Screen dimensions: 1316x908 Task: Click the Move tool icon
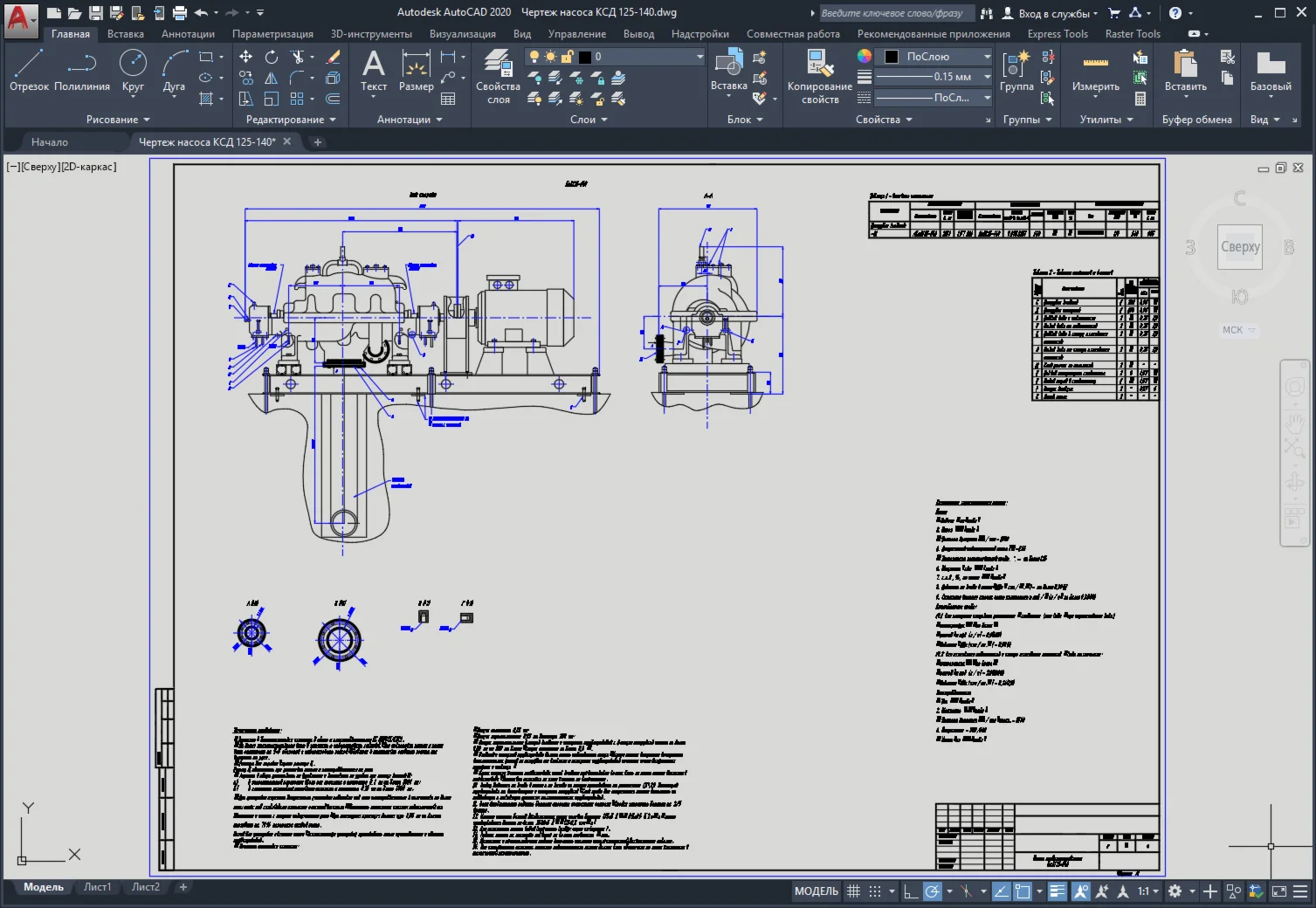pyautogui.click(x=246, y=57)
